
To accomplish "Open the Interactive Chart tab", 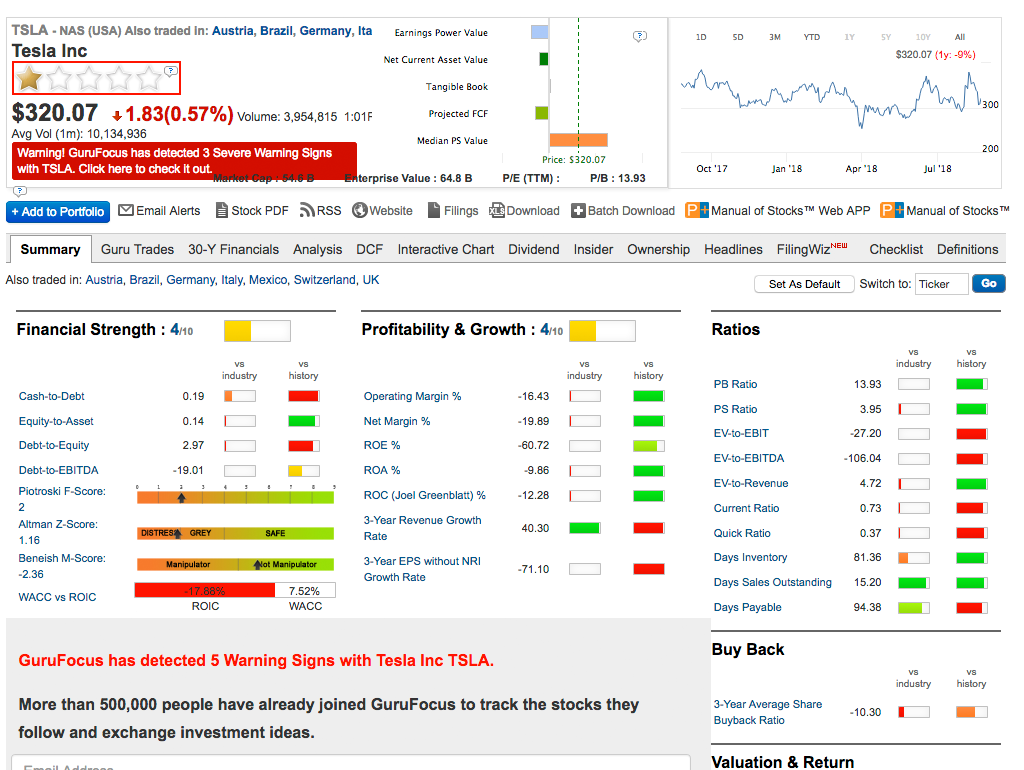I will [446, 249].
